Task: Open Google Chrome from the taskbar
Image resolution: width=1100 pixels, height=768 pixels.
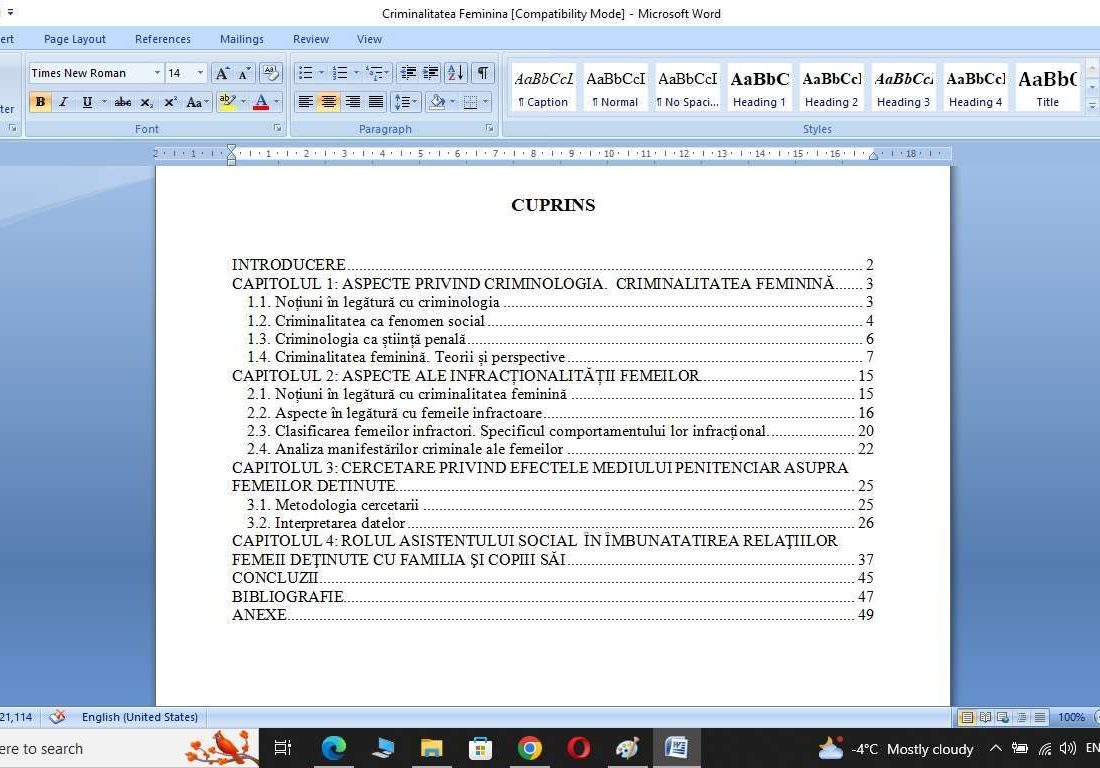Action: point(529,748)
